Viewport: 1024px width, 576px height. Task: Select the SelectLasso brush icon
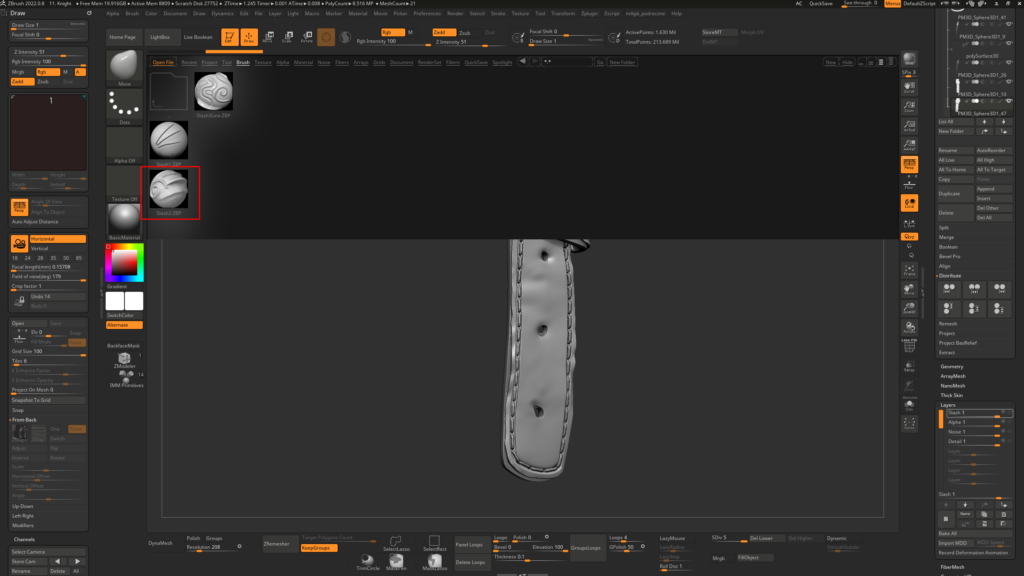tap(396, 543)
